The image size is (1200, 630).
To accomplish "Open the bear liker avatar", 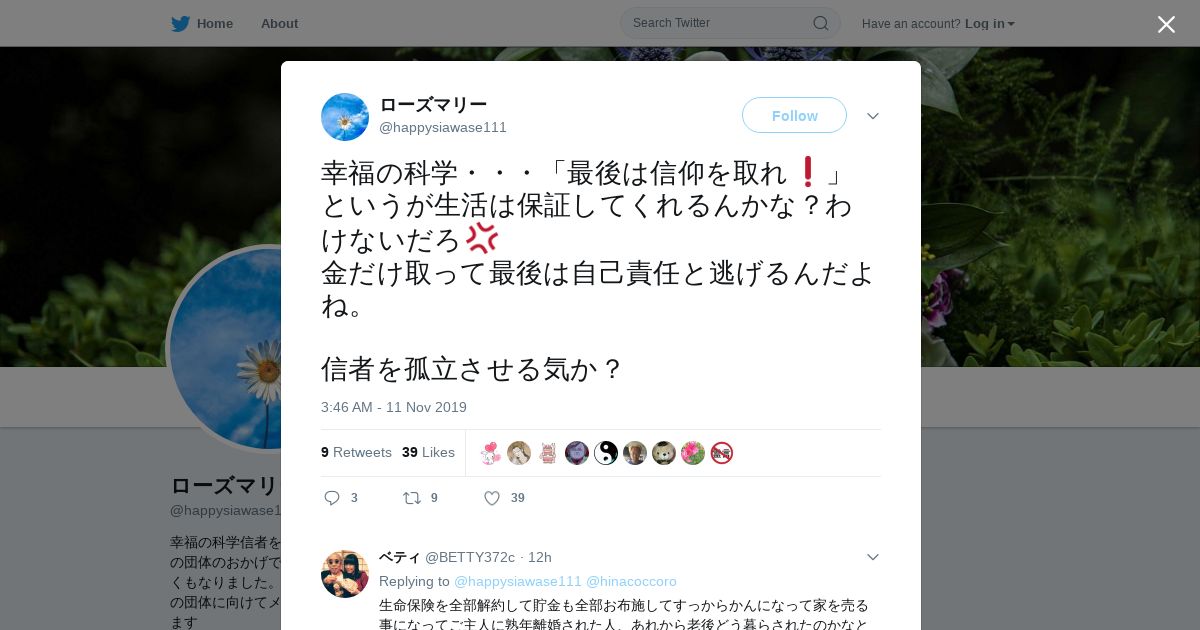I will point(664,453).
